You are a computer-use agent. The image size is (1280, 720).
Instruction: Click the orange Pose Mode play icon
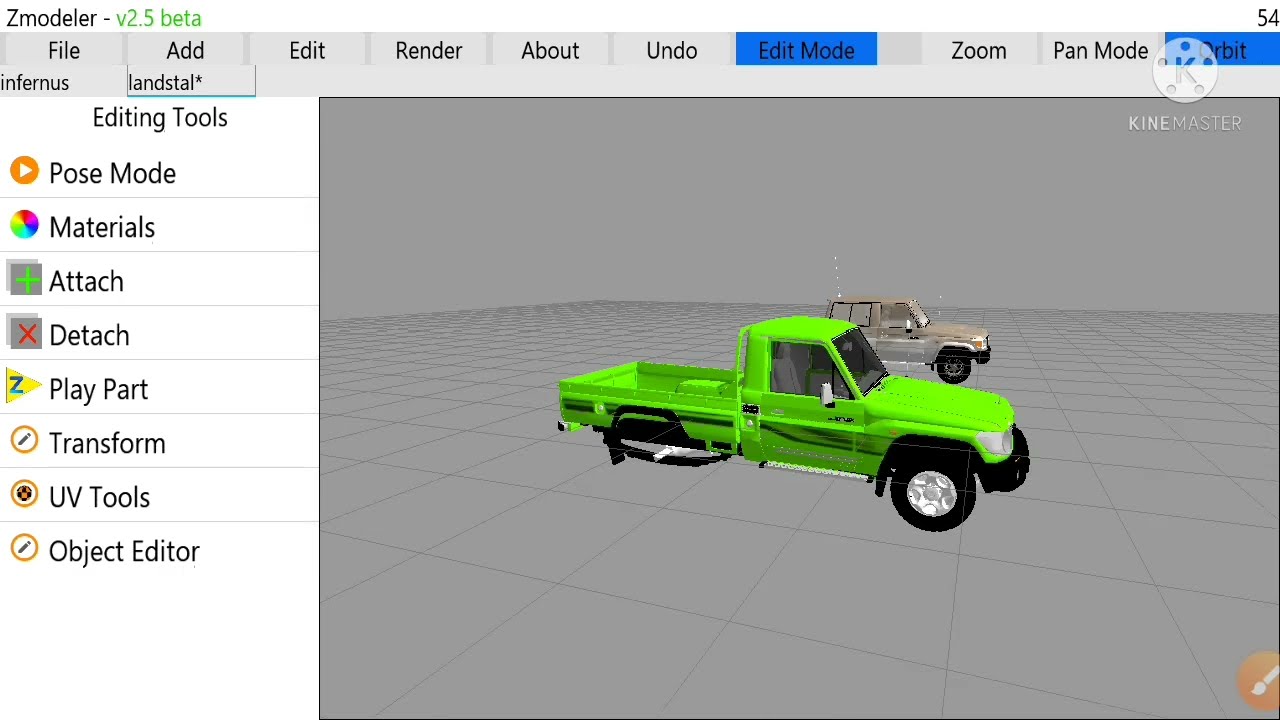24,172
